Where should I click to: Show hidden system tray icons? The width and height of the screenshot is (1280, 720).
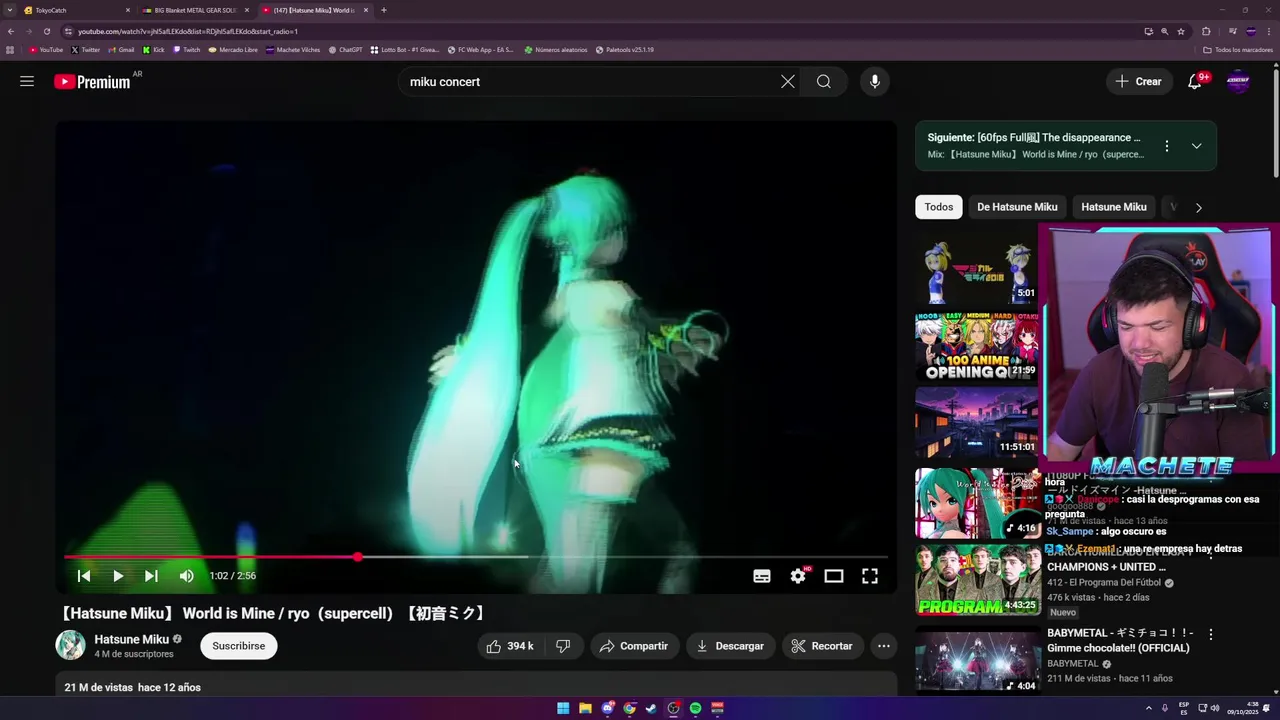(1148, 708)
